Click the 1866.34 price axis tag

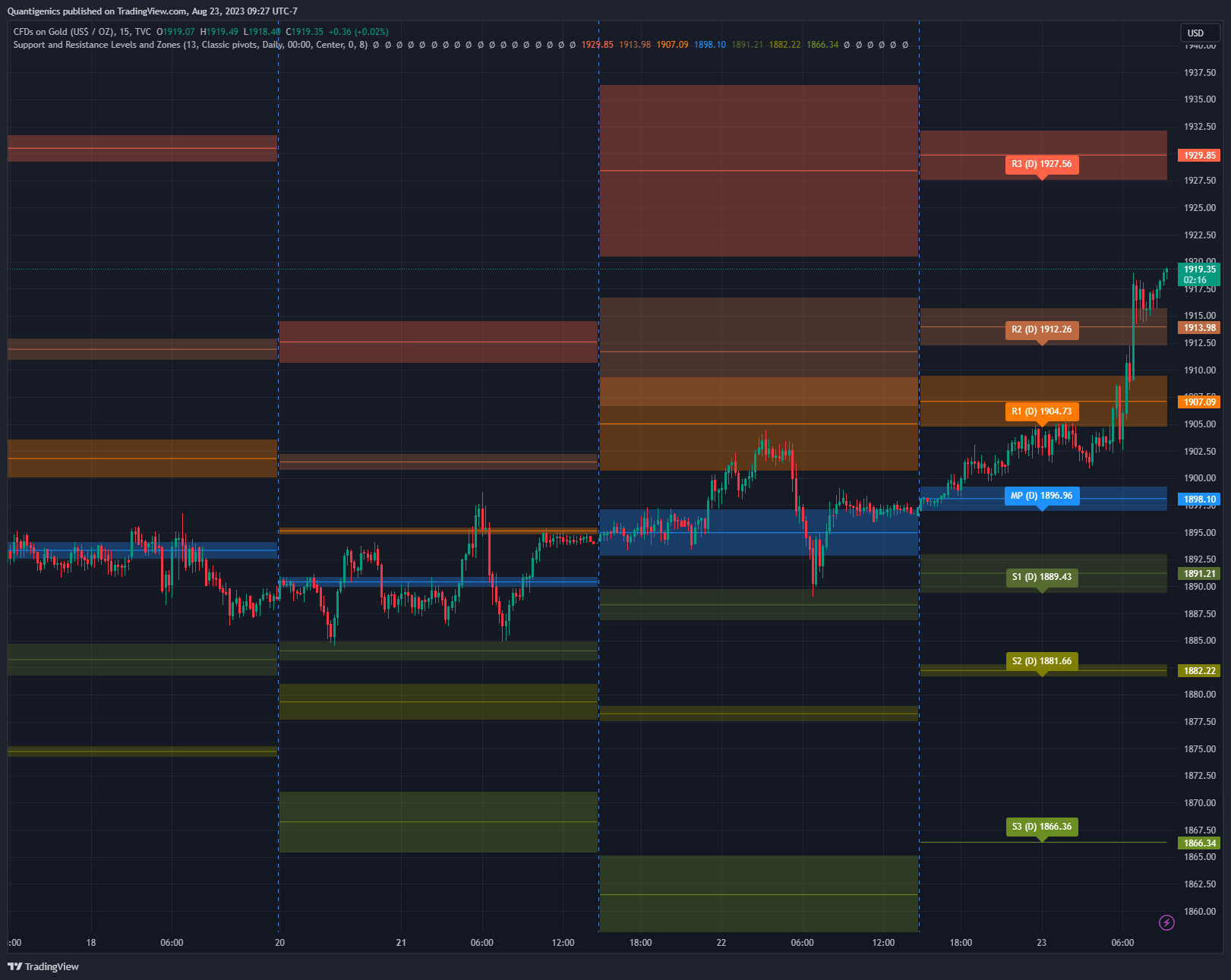tap(1199, 843)
